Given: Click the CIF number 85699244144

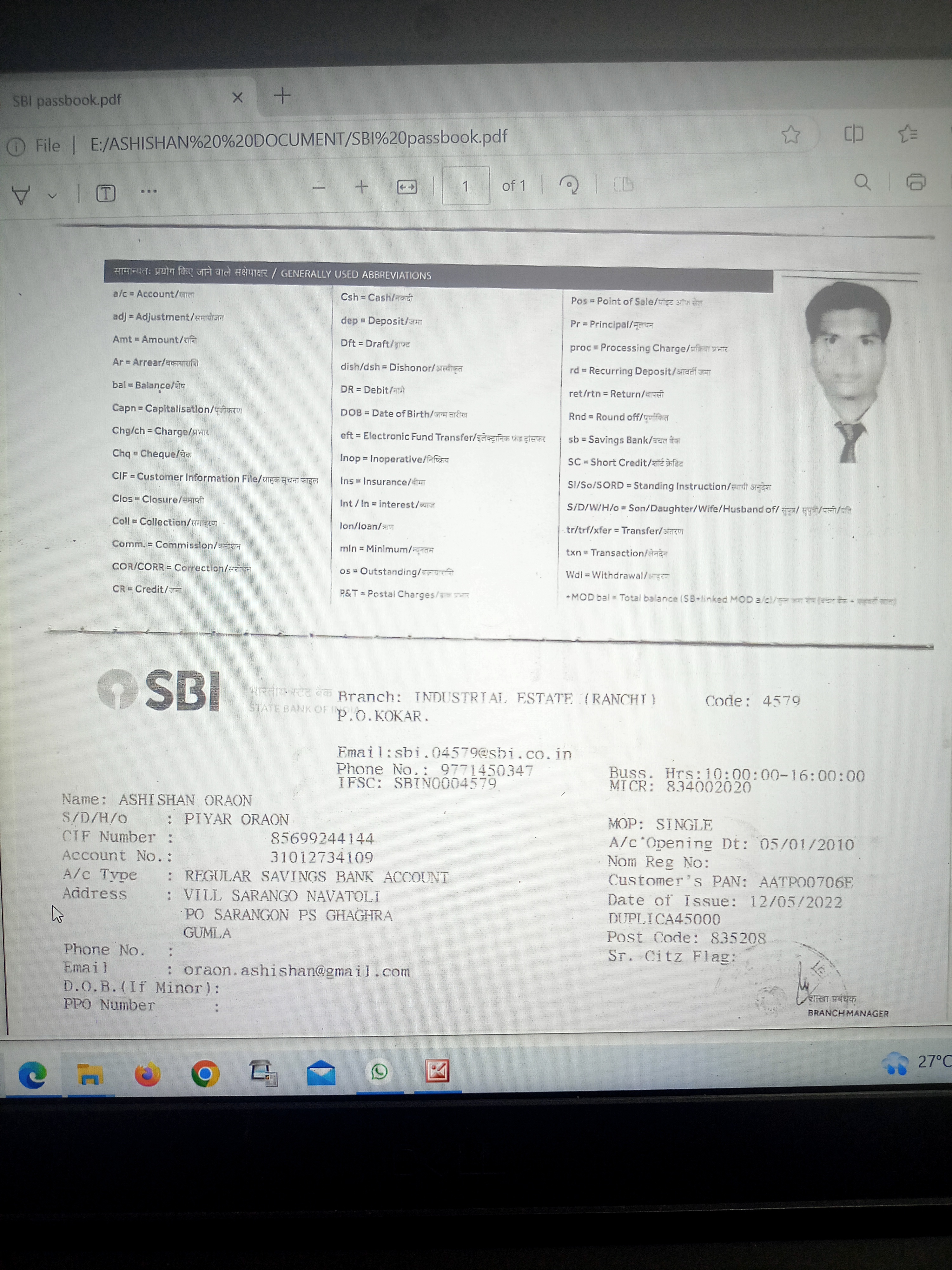Looking at the screenshot, I should tap(322, 838).
